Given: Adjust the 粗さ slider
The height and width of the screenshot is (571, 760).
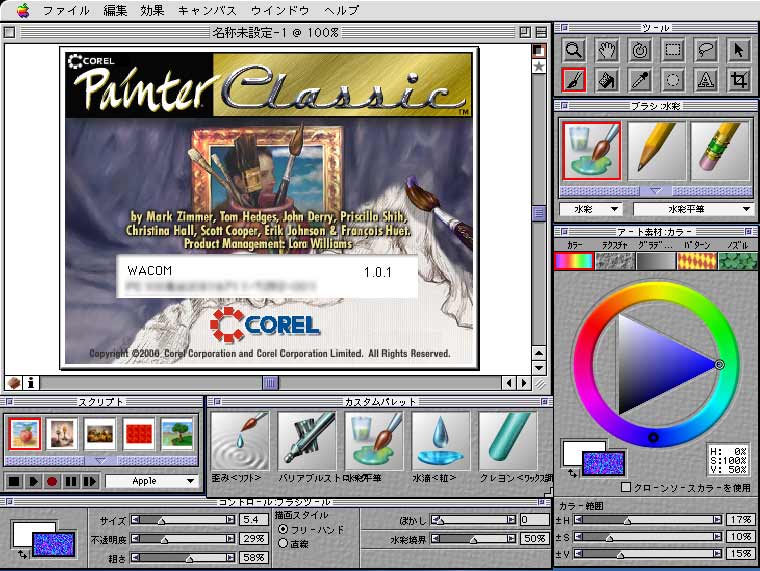Looking at the screenshot, I should [x=183, y=557].
